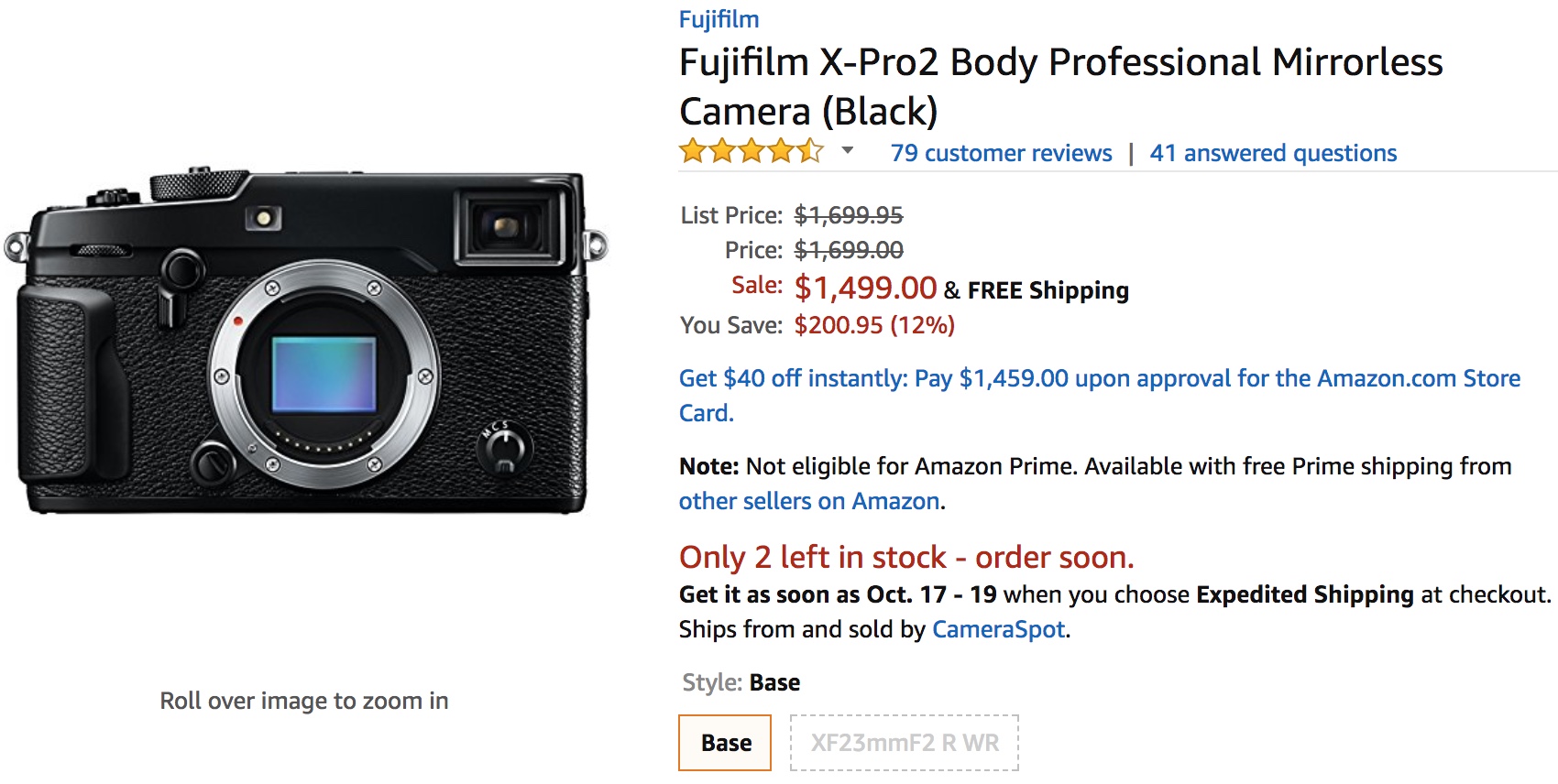Image resolution: width=1558 pixels, height=784 pixels.
Task: Open the CameraSpot seller page
Action: pos(997,629)
